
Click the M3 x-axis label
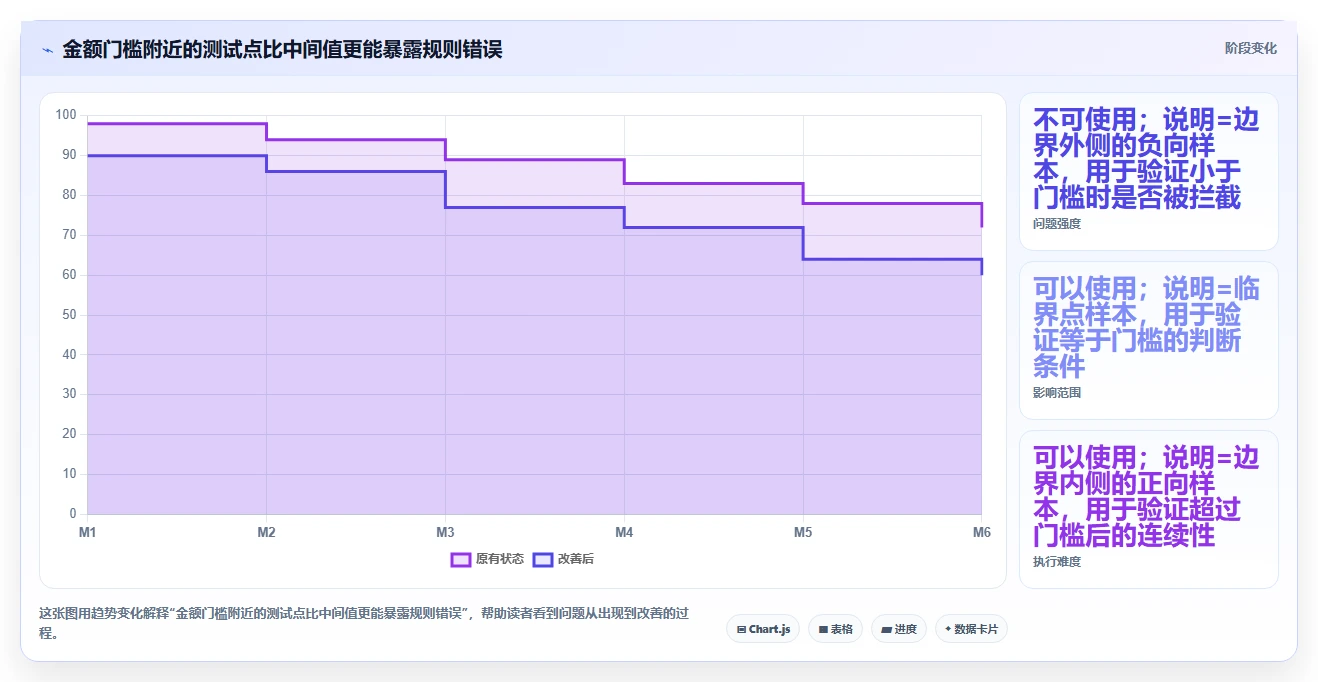(445, 532)
